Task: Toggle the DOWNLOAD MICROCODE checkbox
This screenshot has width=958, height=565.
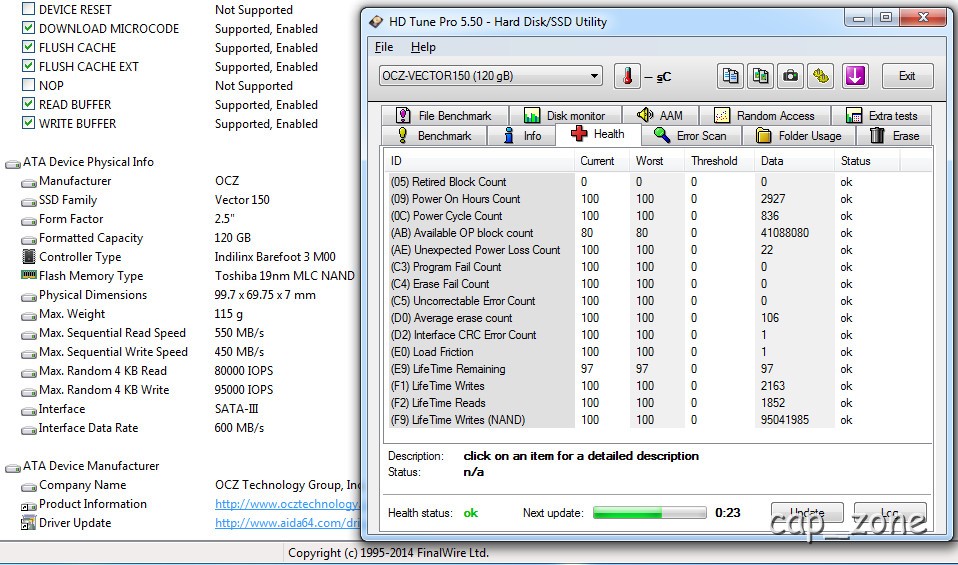Action: [x=28, y=28]
